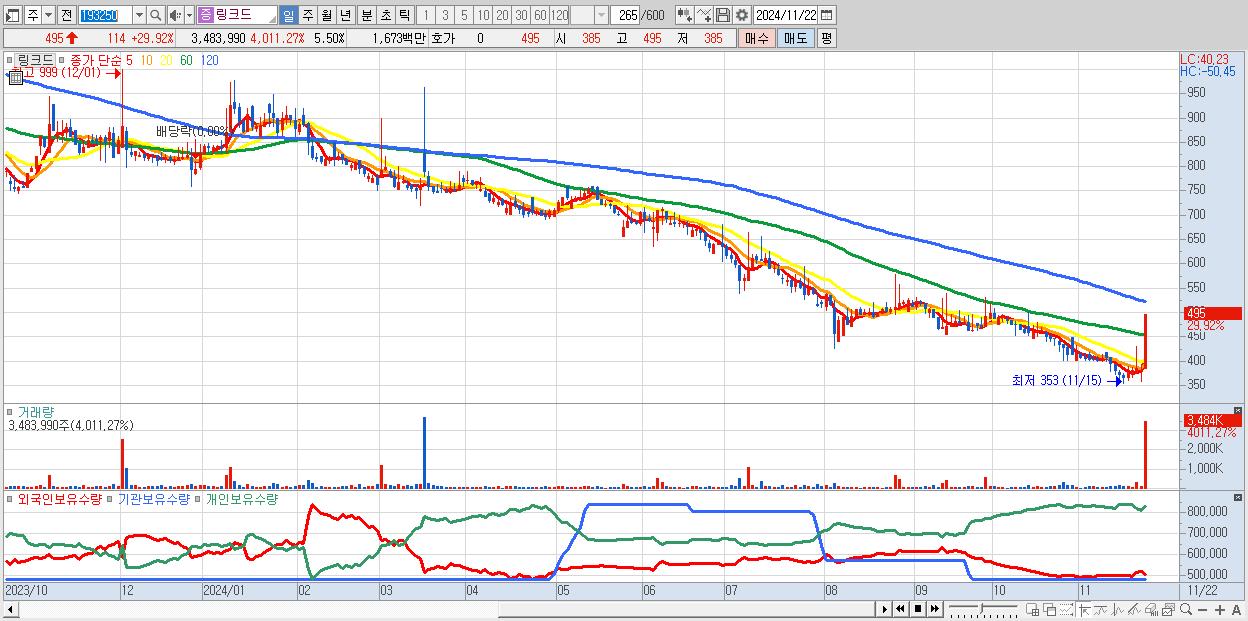Click the minus zoom-out icon
Screen dimensions: 1248x621
[1204, 609]
